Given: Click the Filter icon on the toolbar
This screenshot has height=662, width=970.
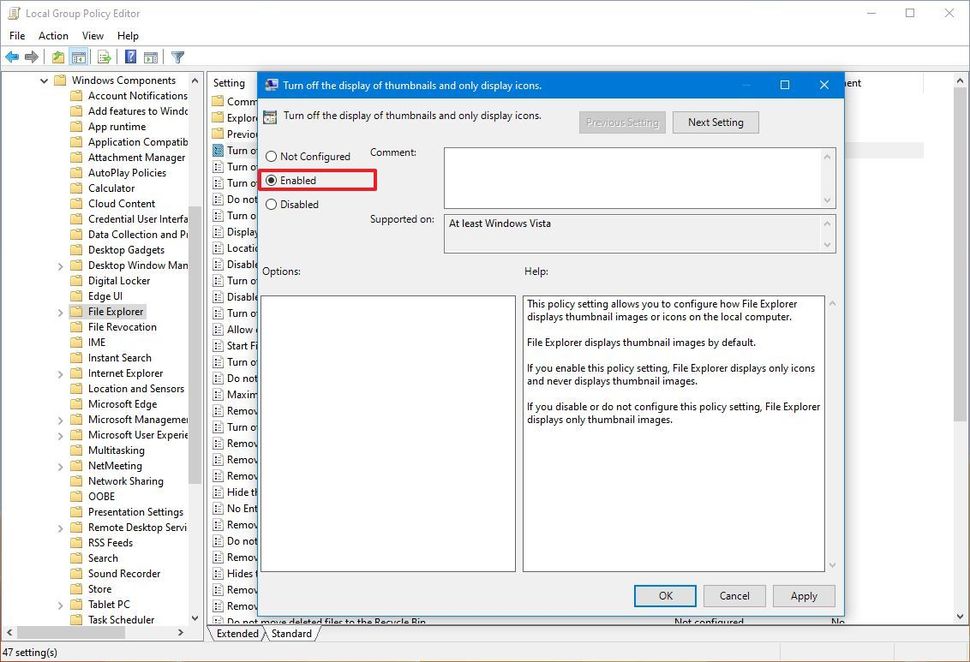Looking at the screenshot, I should point(178,57).
